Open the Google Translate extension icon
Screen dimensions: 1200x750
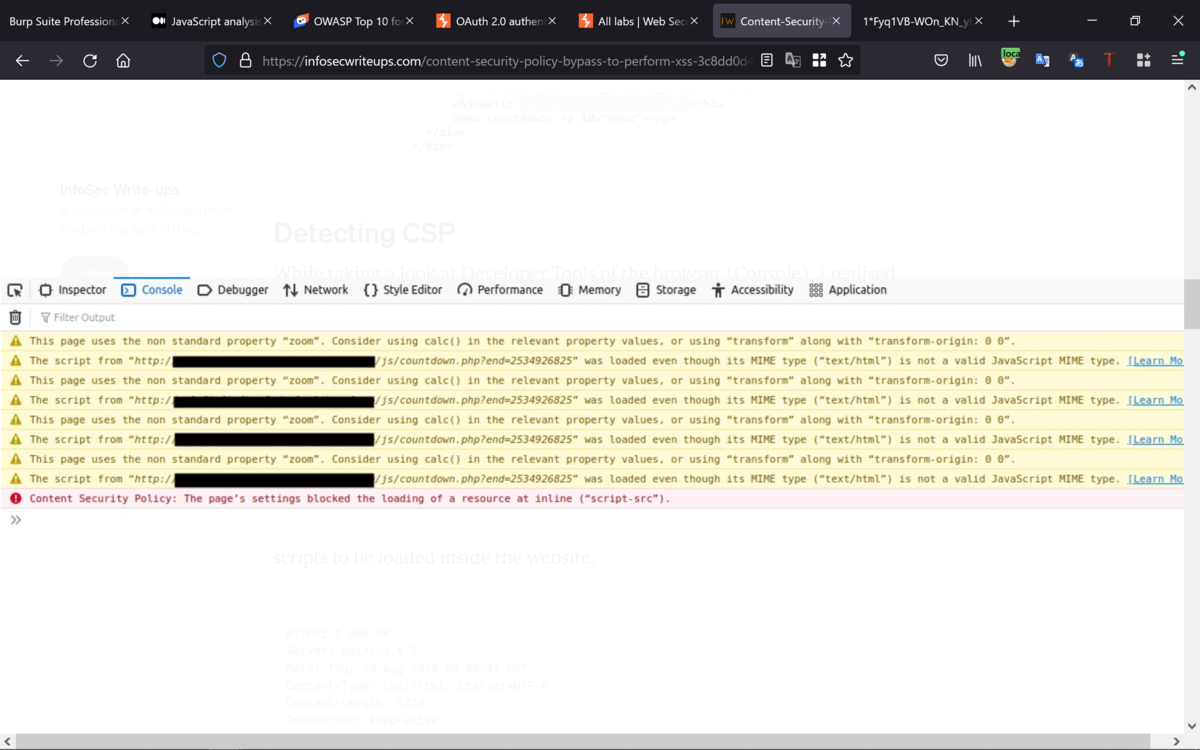(x=1042, y=61)
